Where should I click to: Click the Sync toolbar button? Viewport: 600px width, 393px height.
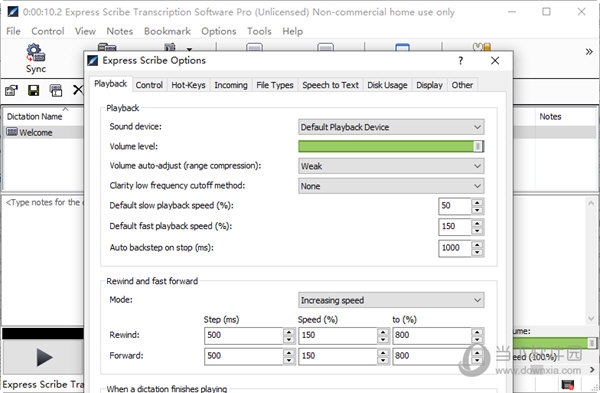point(36,58)
